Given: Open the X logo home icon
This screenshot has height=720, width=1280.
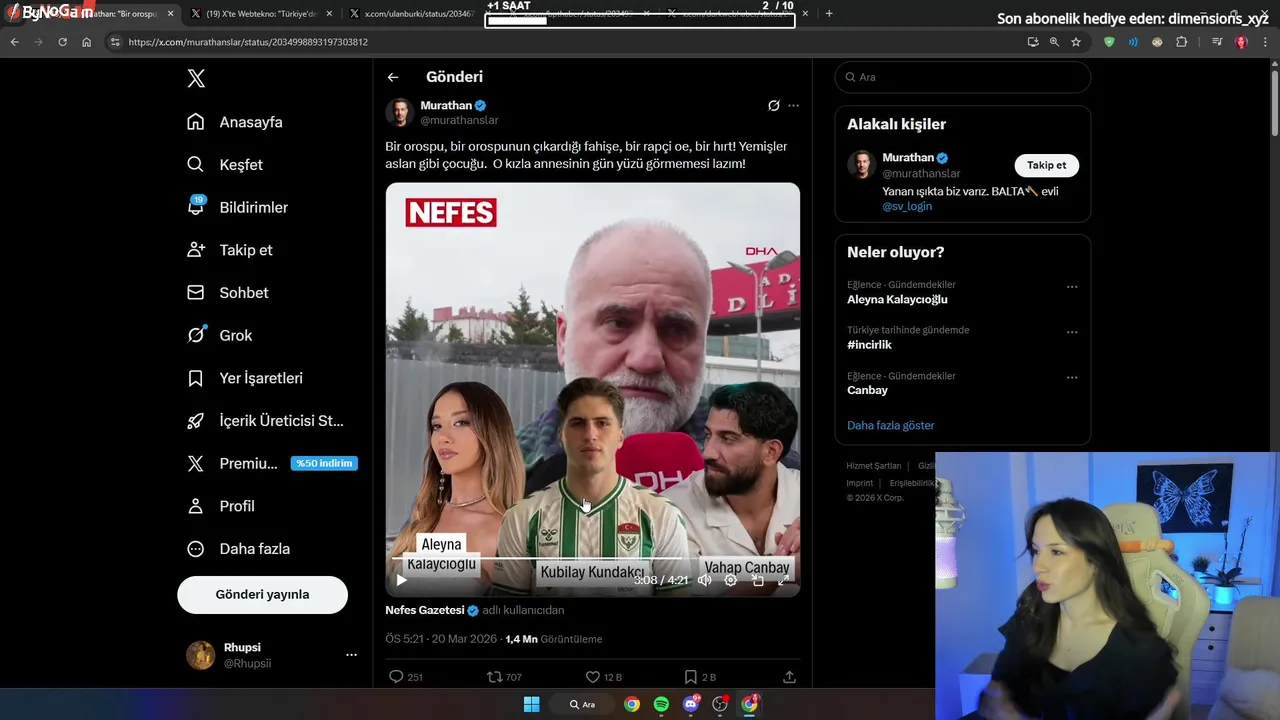Looking at the screenshot, I should coord(196,78).
